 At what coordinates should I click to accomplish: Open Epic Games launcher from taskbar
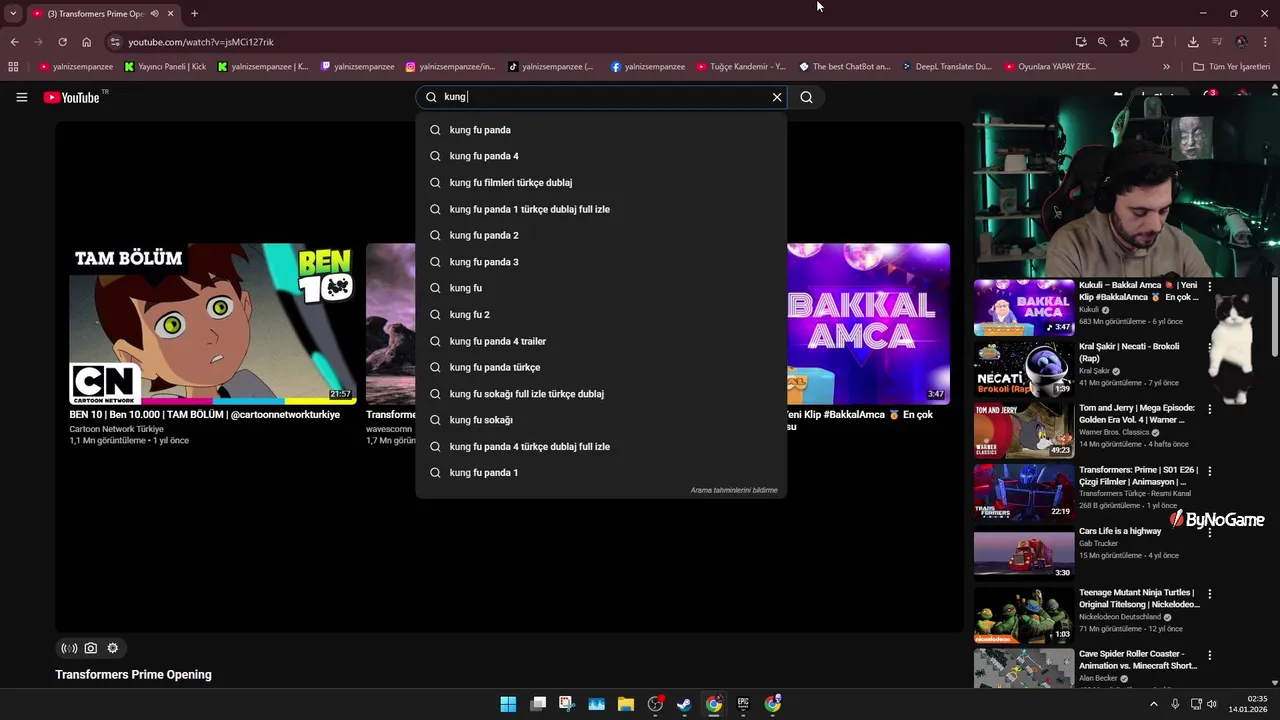tap(743, 704)
